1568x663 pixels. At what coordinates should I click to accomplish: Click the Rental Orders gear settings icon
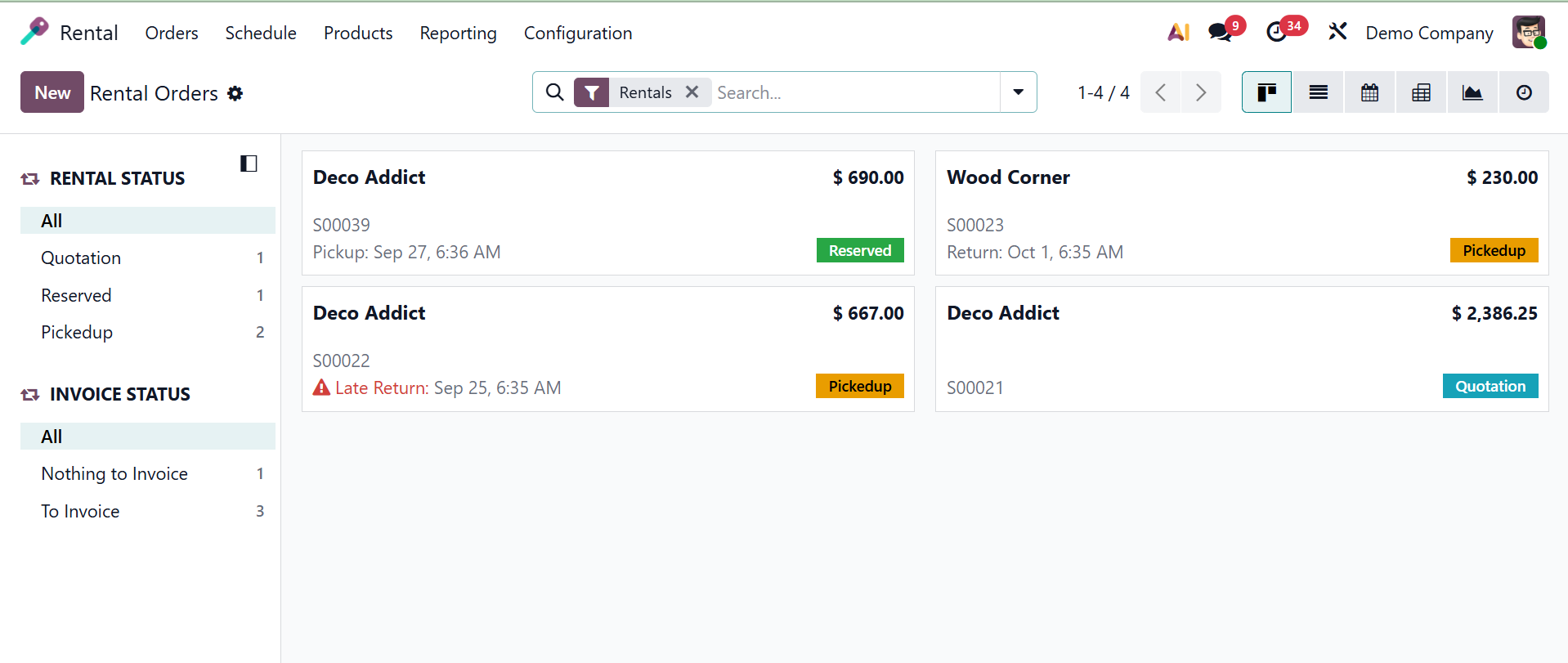235,94
